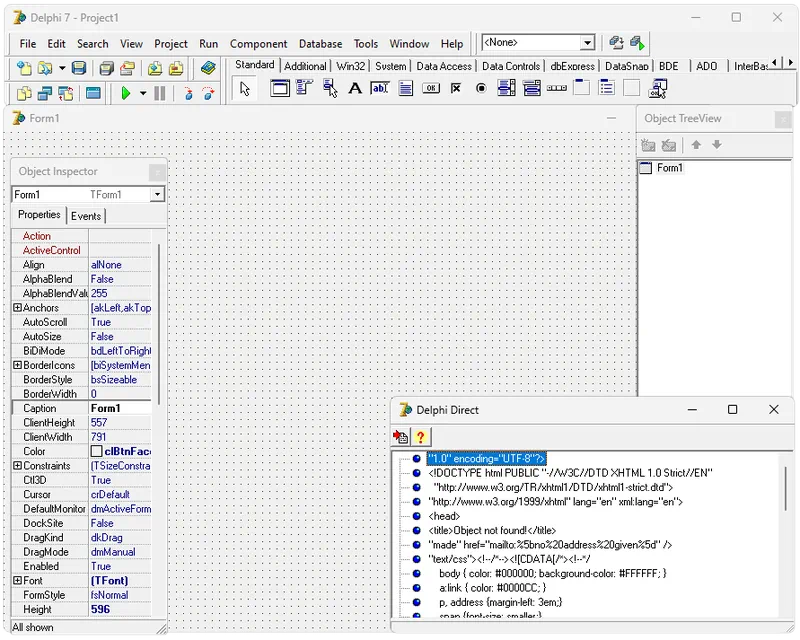This screenshot has height=640, width=800.
Task: Select the Memo component icon
Action: (x=406, y=88)
